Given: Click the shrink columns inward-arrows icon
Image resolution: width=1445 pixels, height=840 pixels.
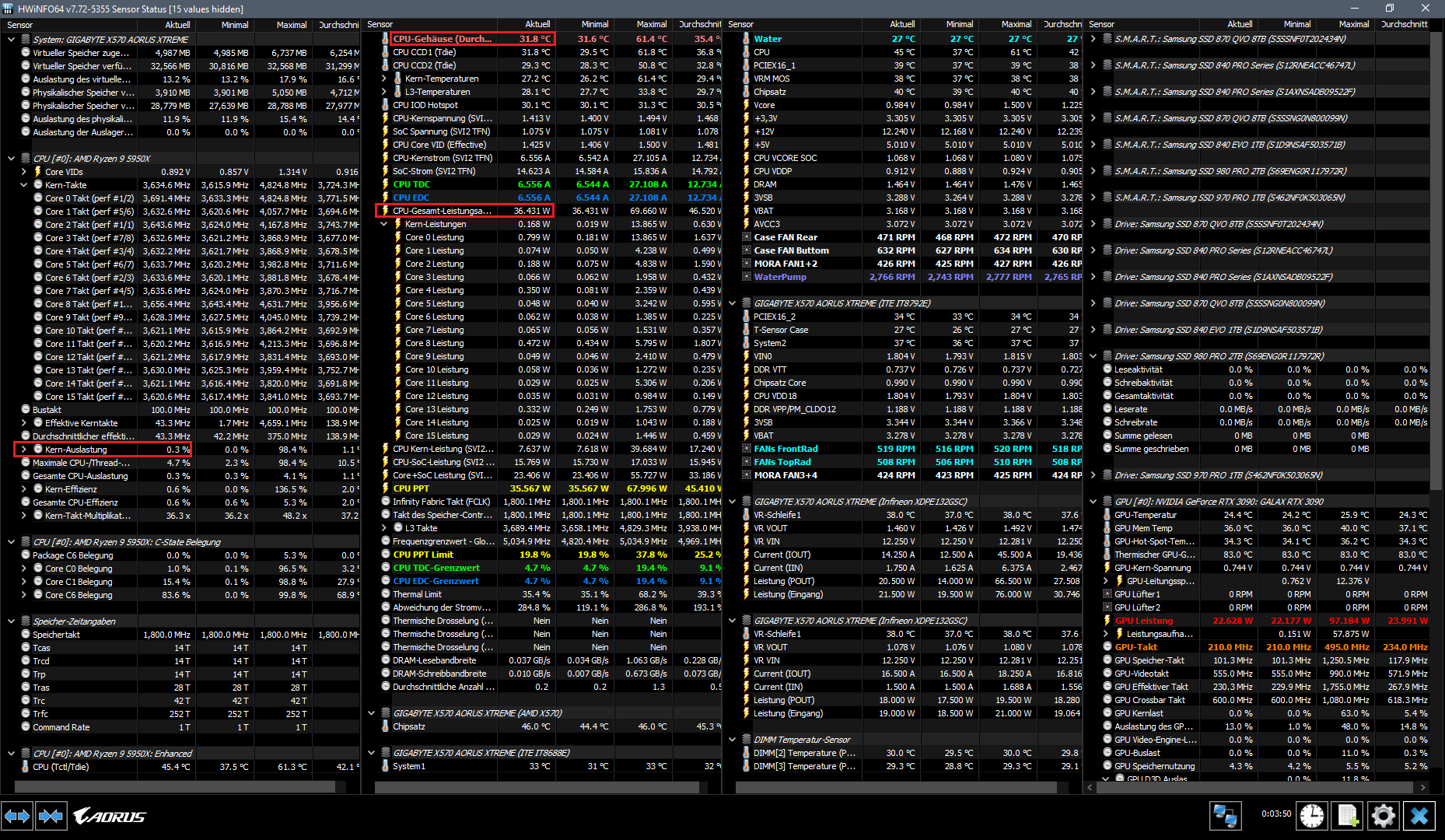Looking at the screenshot, I should click(51, 816).
